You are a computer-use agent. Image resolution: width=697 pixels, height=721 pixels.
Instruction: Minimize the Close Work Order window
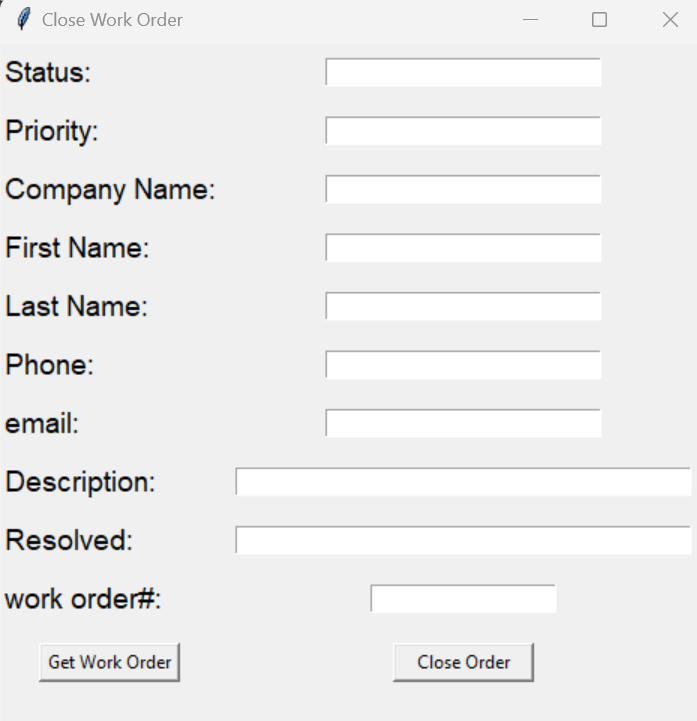530,20
